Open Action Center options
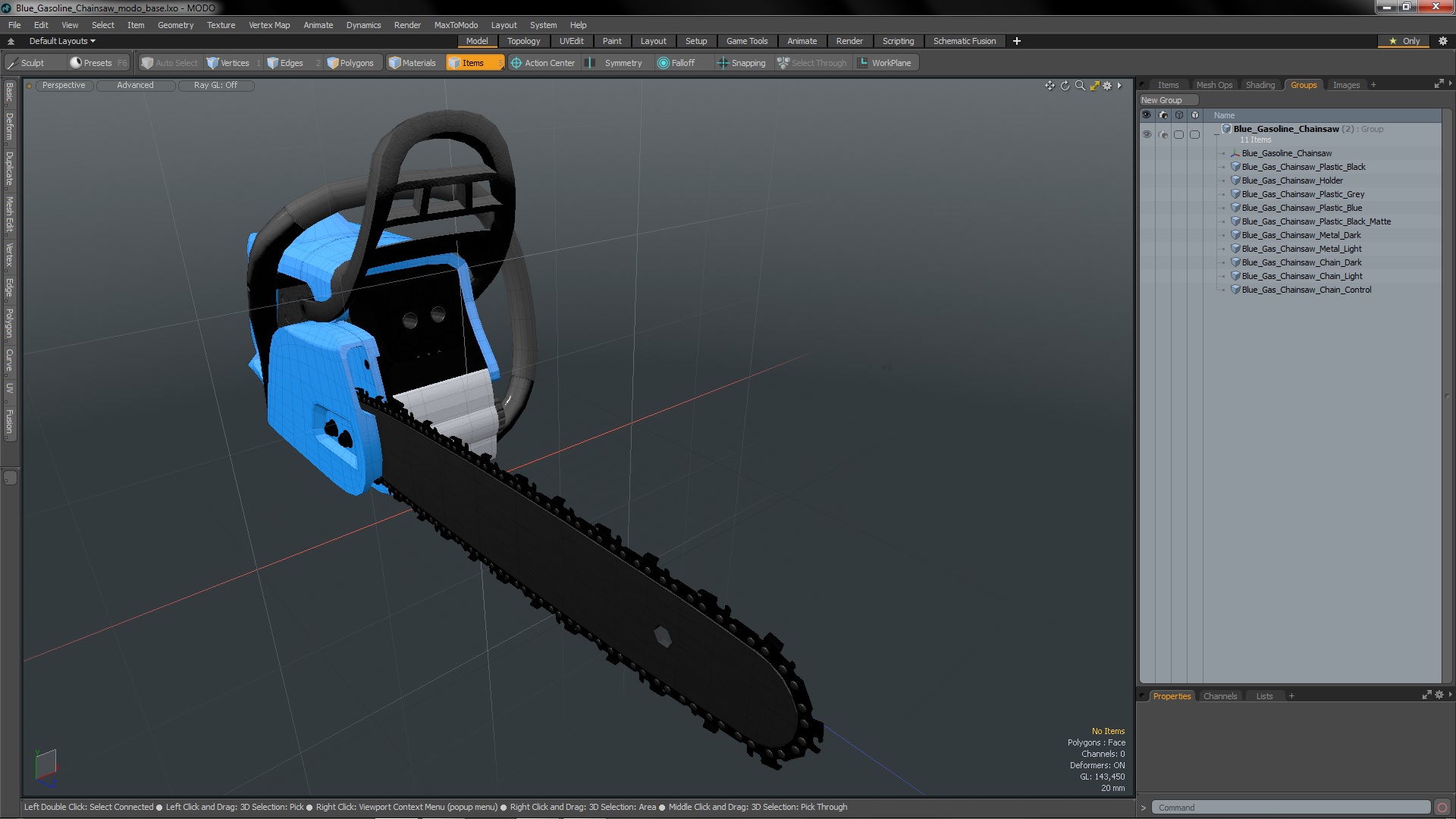The height and width of the screenshot is (819, 1456). (x=543, y=63)
